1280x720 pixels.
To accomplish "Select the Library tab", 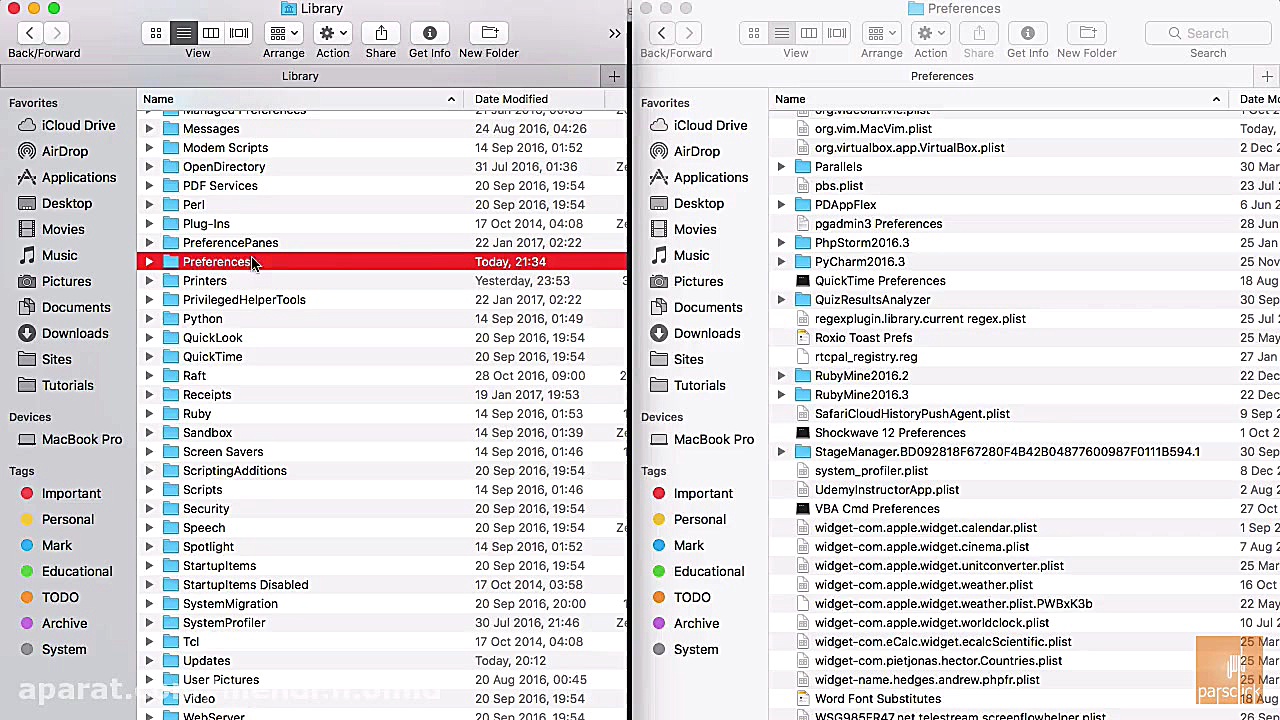I will point(300,76).
